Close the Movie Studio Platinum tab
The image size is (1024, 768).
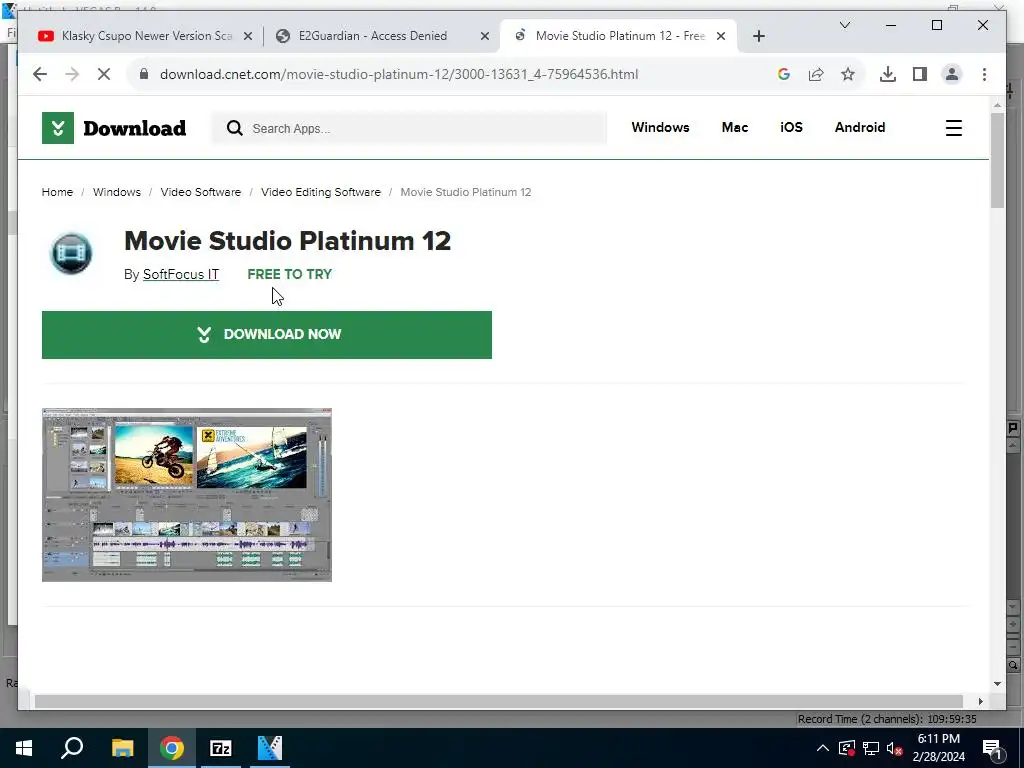click(x=721, y=36)
